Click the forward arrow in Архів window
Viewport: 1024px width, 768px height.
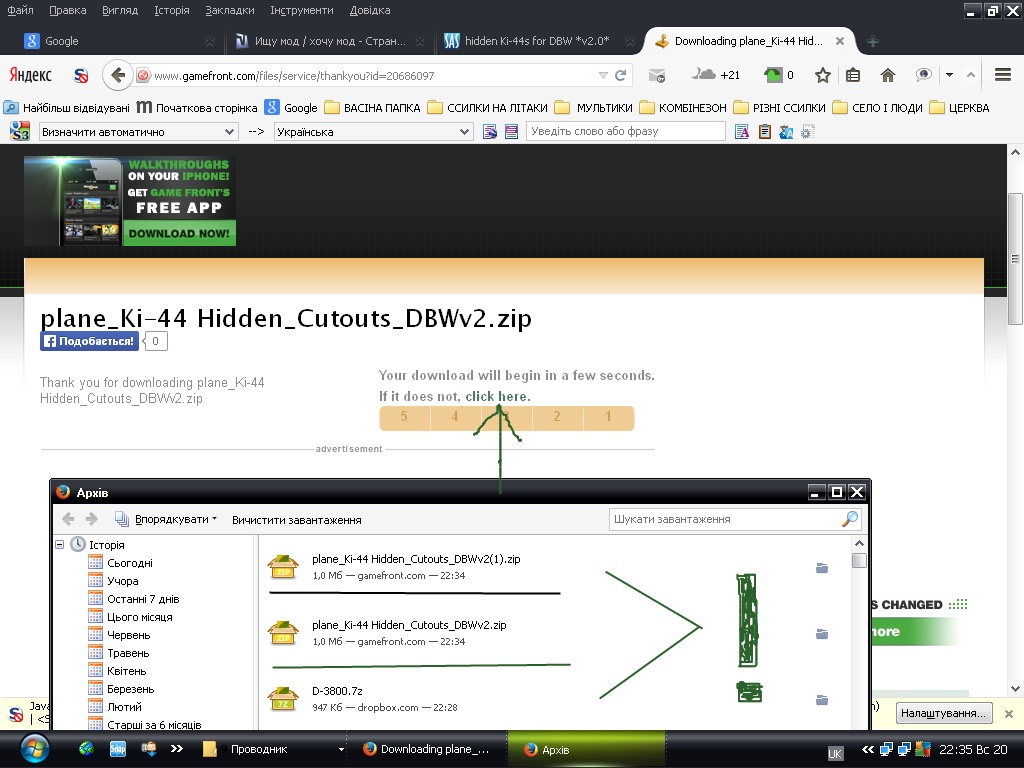click(x=91, y=519)
